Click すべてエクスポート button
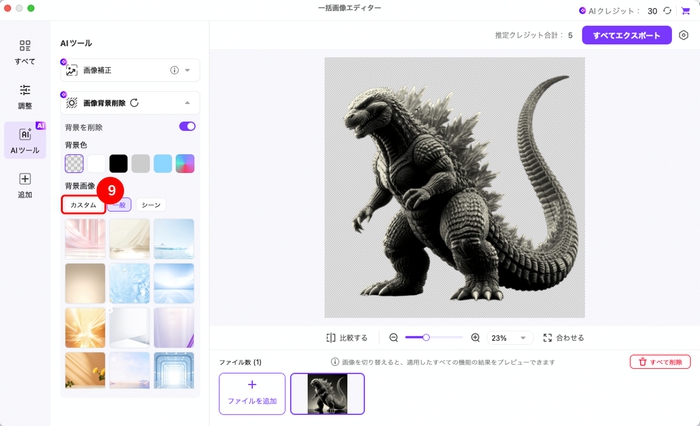The image size is (700, 426). click(626, 35)
